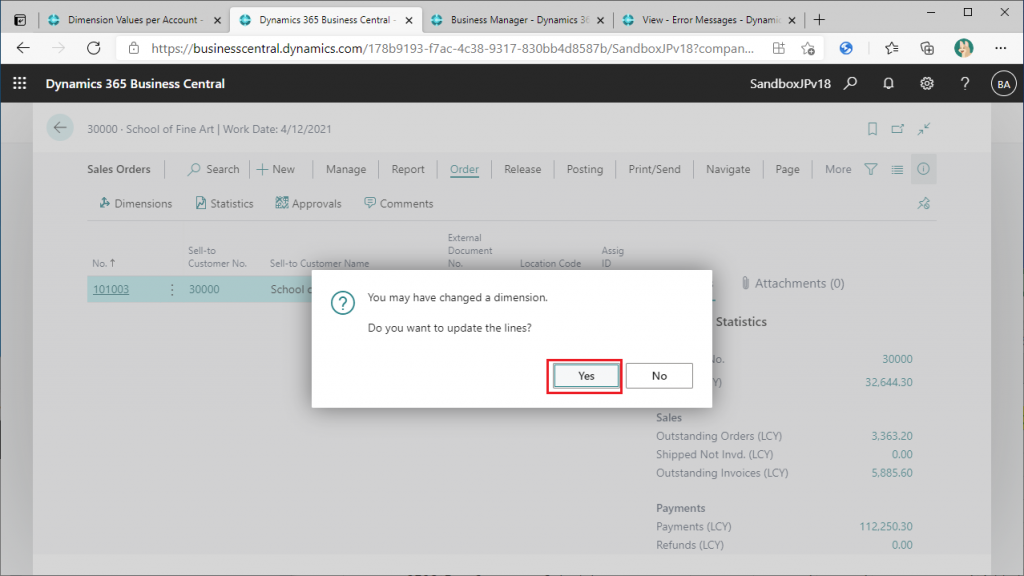Bookmark this page with the bookmark icon
The width and height of the screenshot is (1024, 576).
click(872, 129)
